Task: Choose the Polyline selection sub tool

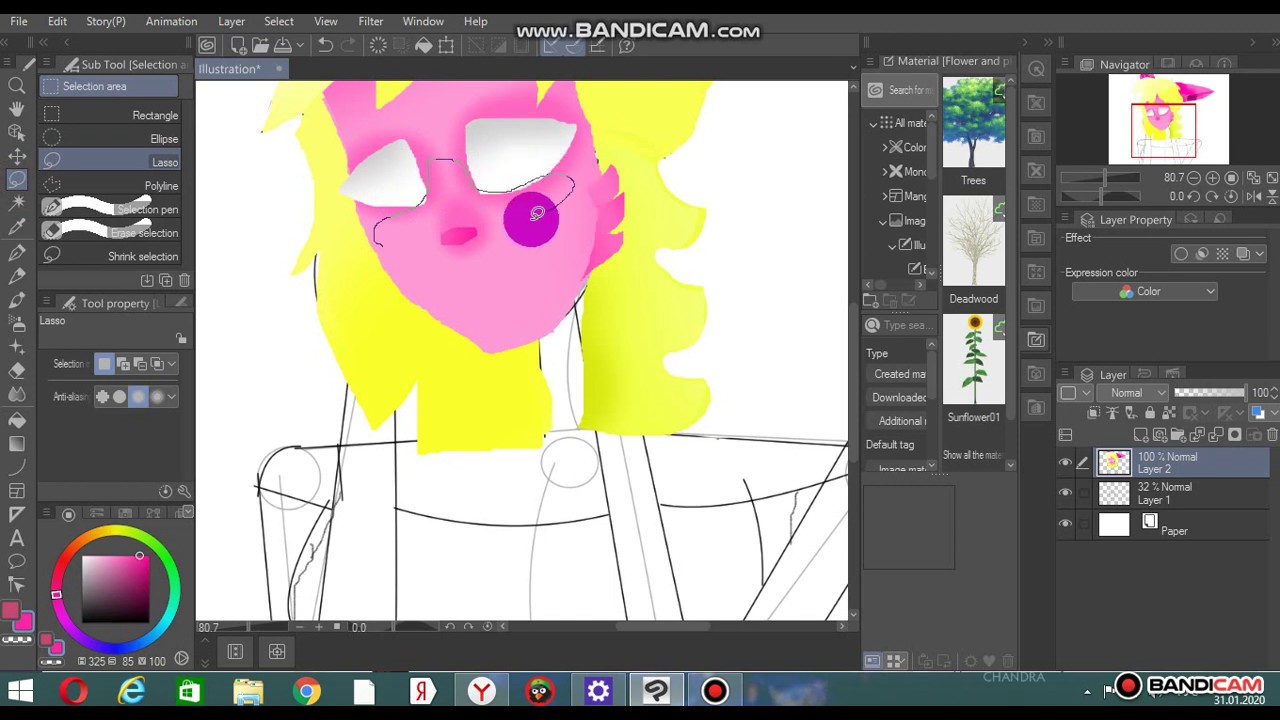Action: pos(110,186)
